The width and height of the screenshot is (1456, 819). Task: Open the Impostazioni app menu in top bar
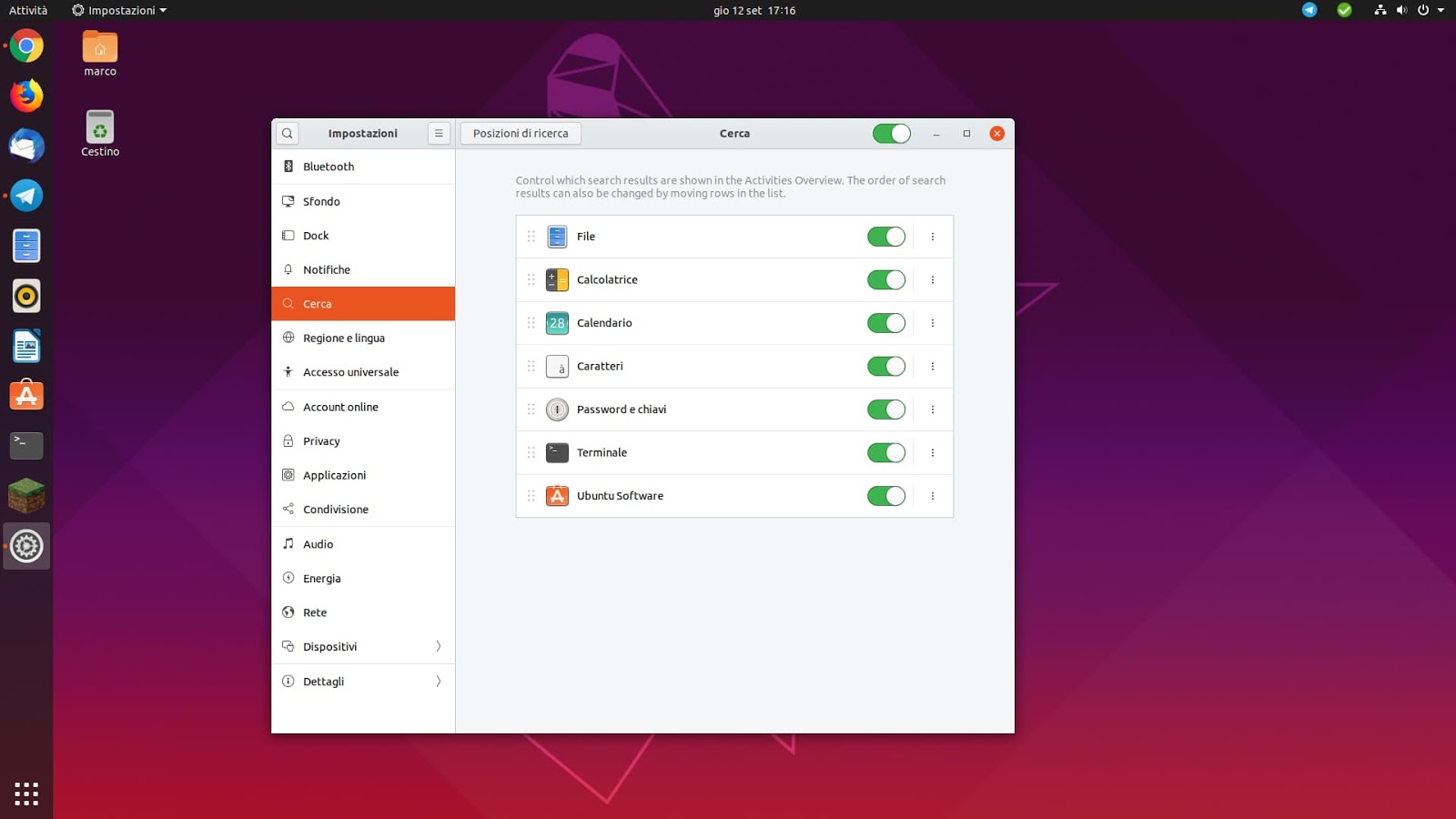point(119,10)
